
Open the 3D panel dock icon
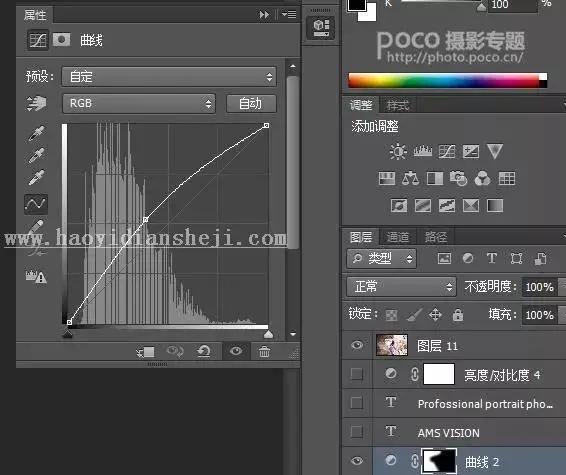(321, 27)
